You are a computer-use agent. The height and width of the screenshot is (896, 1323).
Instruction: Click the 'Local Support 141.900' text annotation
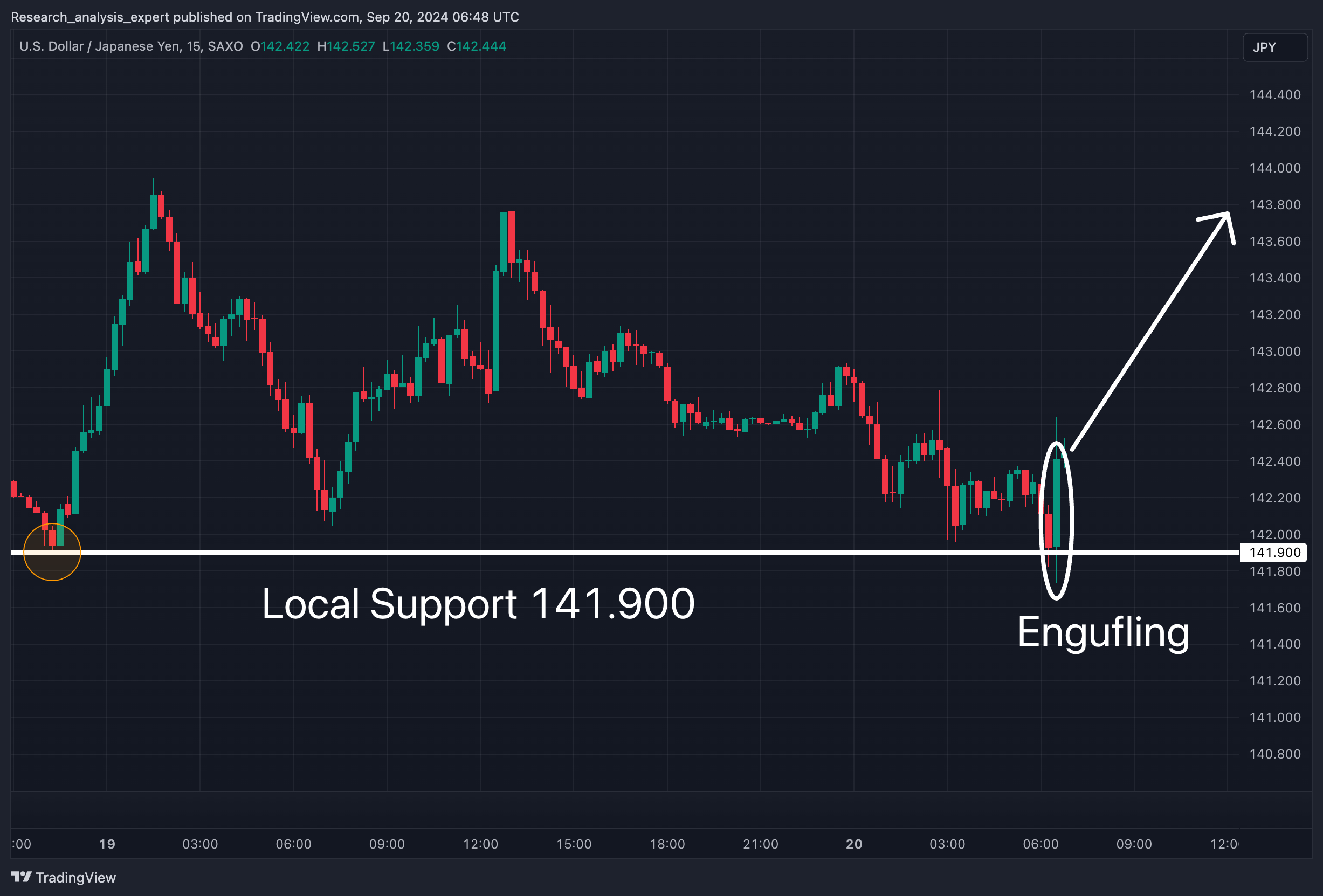[x=478, y=603]
